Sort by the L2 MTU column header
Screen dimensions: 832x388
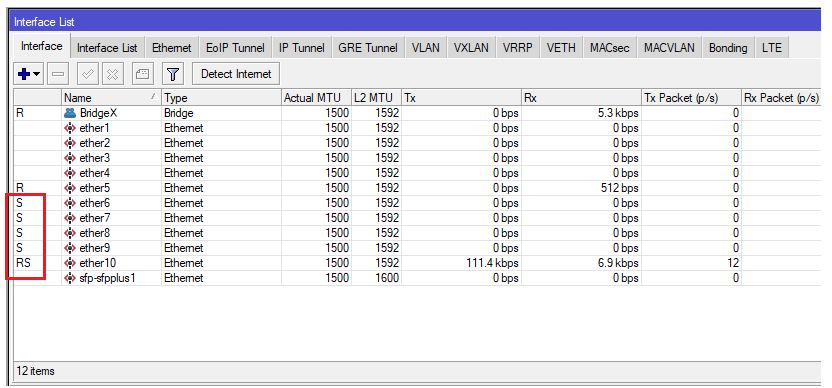[x=376, y=98]
